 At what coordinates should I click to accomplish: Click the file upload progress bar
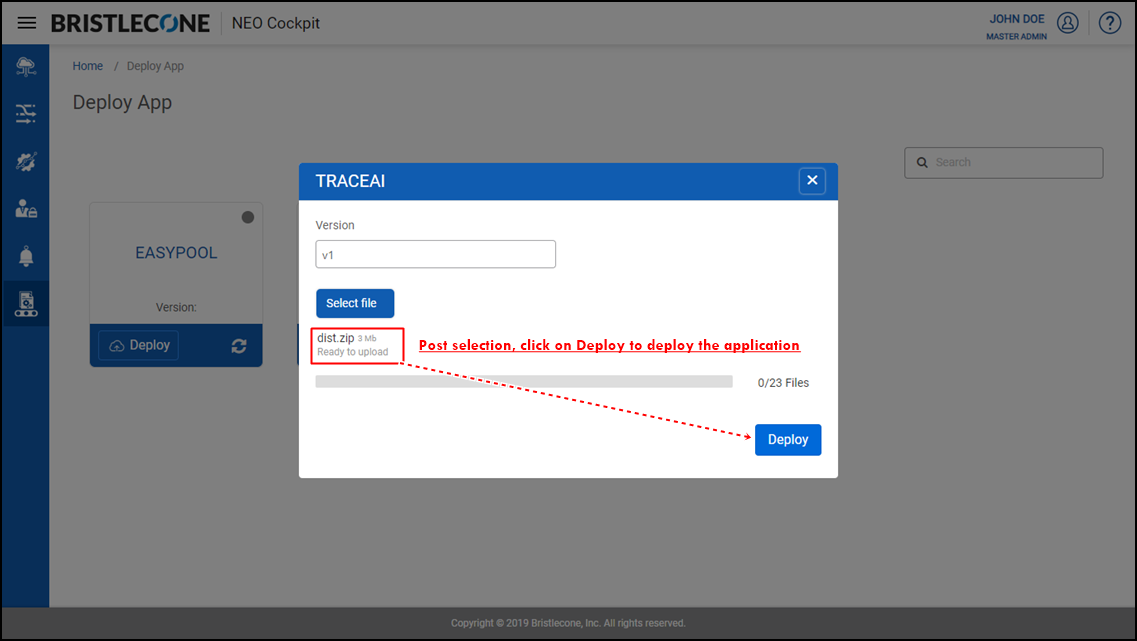[x=524, y=382]
